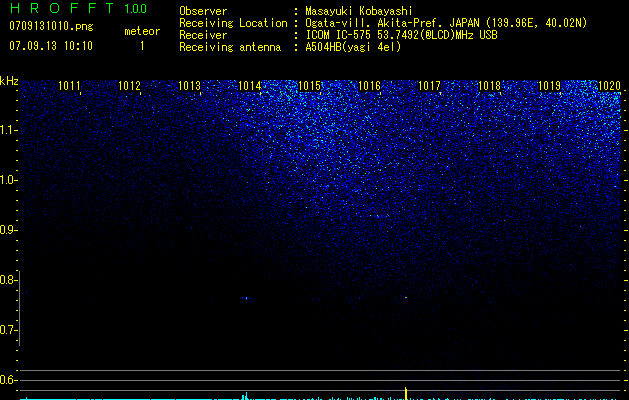The image size is (629, 400).
Task: Click the Observer label
Action: pyautogui.click(x=203, y=11)
